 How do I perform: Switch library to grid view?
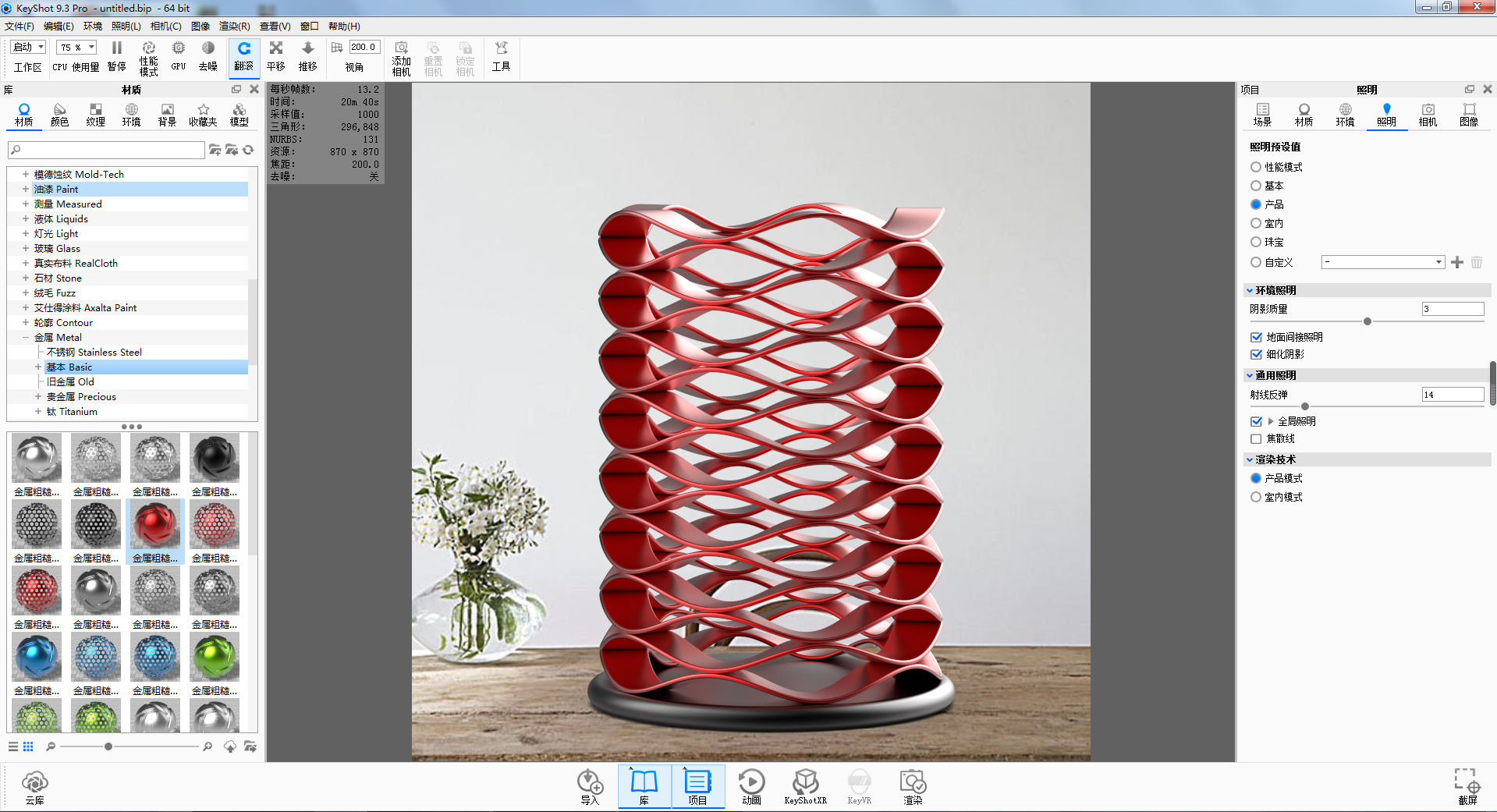pos(28,746)
